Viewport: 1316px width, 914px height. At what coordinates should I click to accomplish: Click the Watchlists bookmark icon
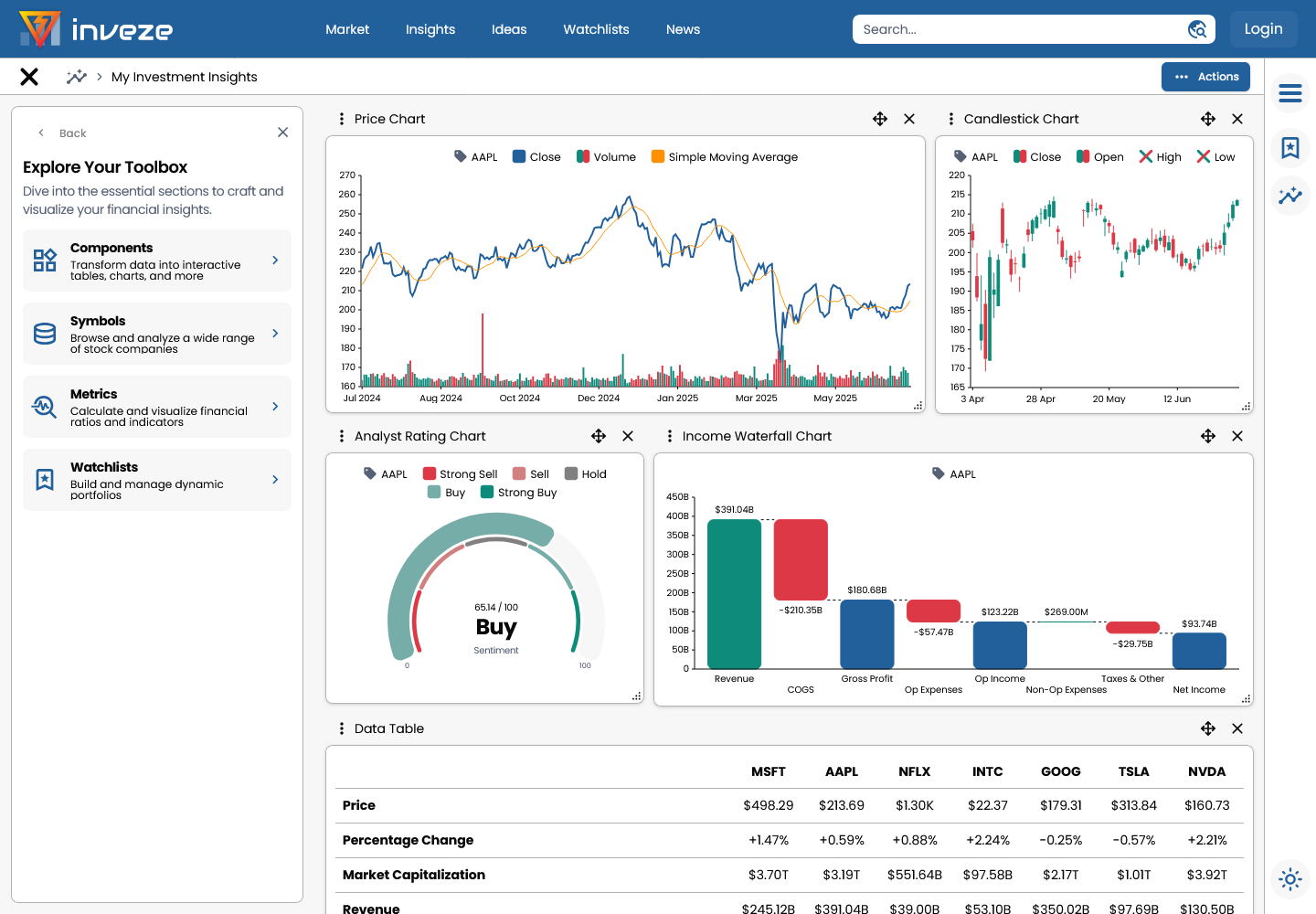[45, 480]
